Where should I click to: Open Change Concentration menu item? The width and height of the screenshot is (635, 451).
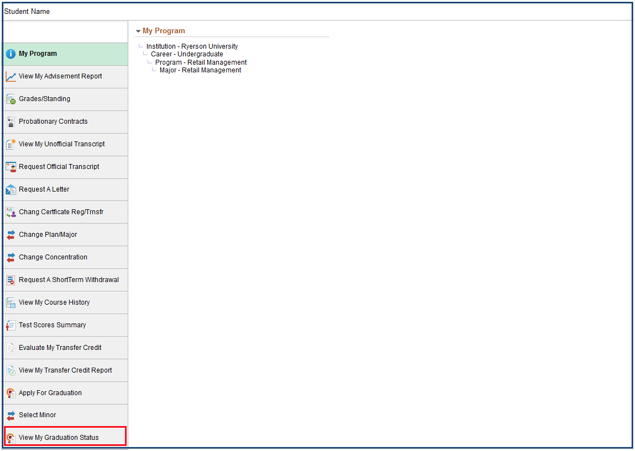coord(53,257)
